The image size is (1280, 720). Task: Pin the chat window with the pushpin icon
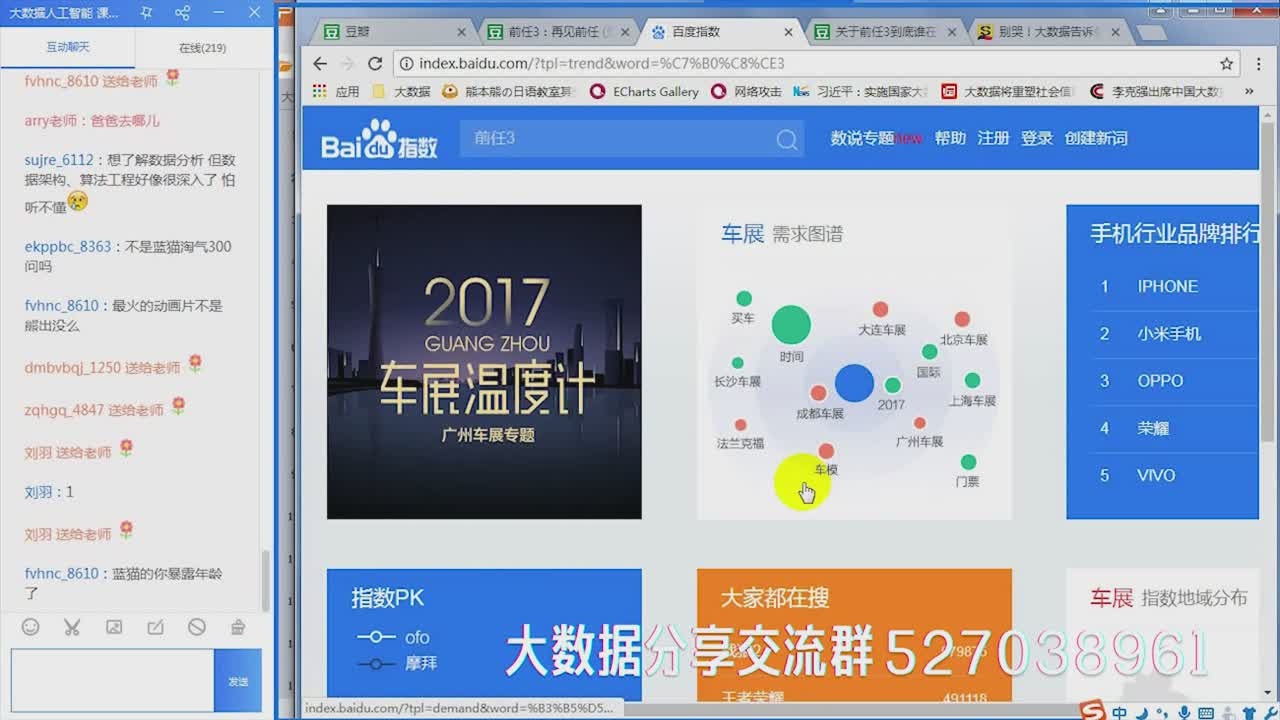[x=147, y=13]
